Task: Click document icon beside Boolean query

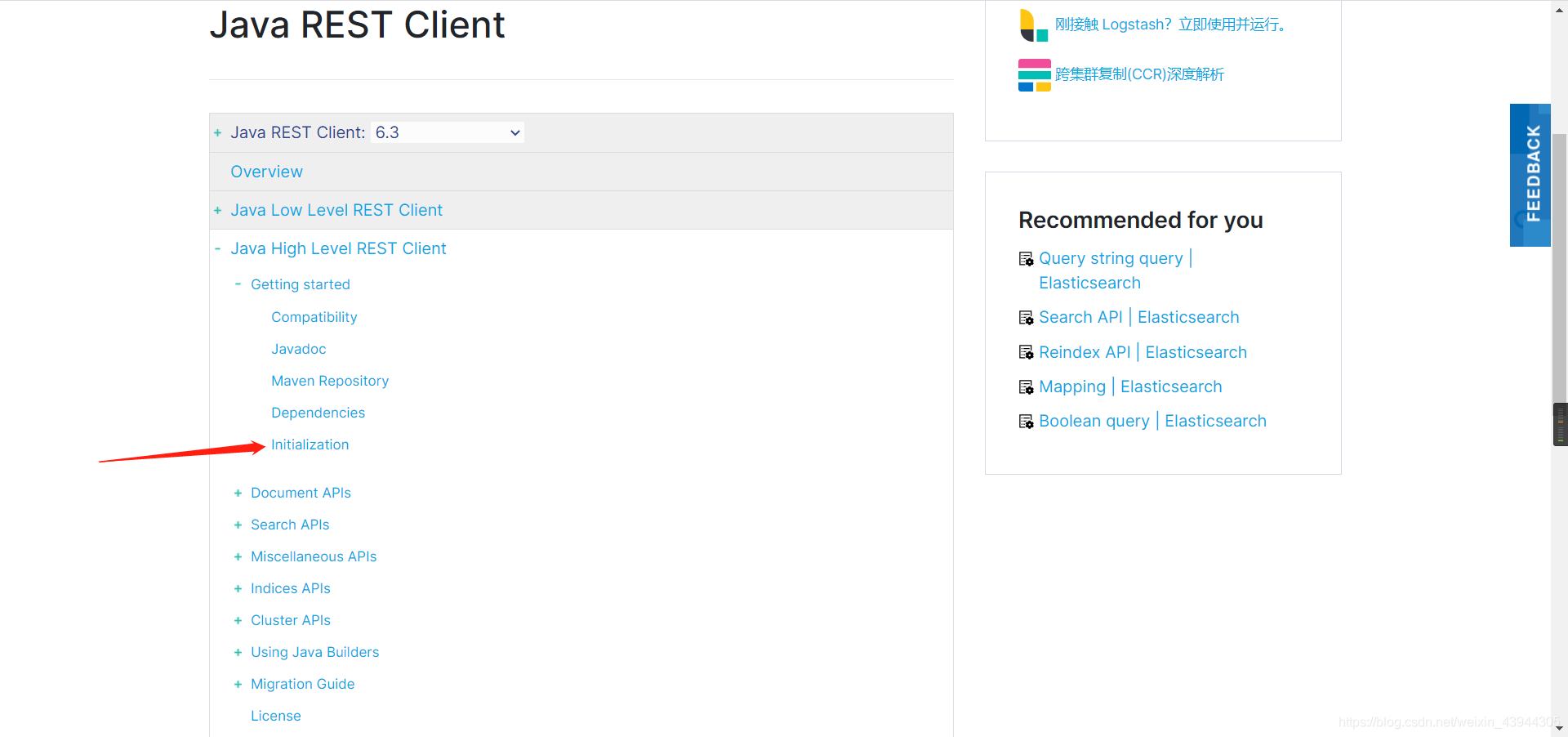Action: (1027, 421)
